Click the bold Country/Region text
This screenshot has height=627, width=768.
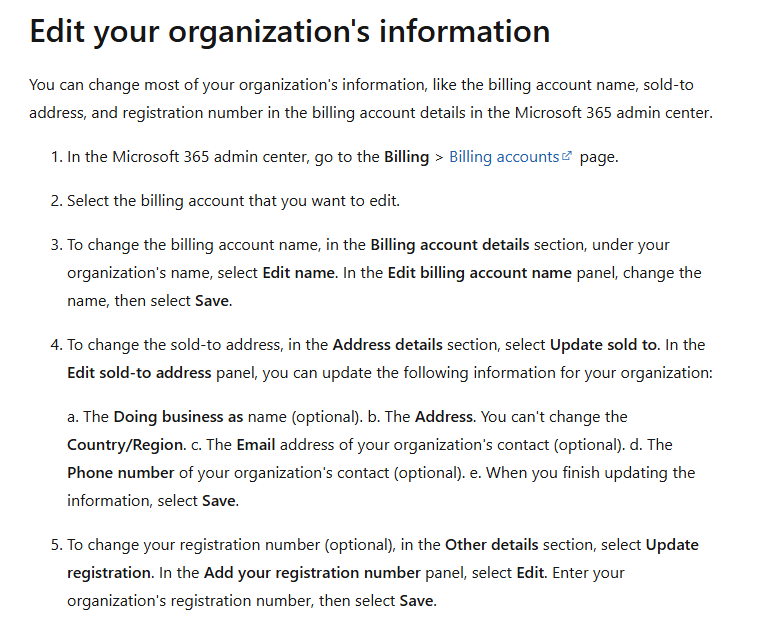tap(125, 445)
